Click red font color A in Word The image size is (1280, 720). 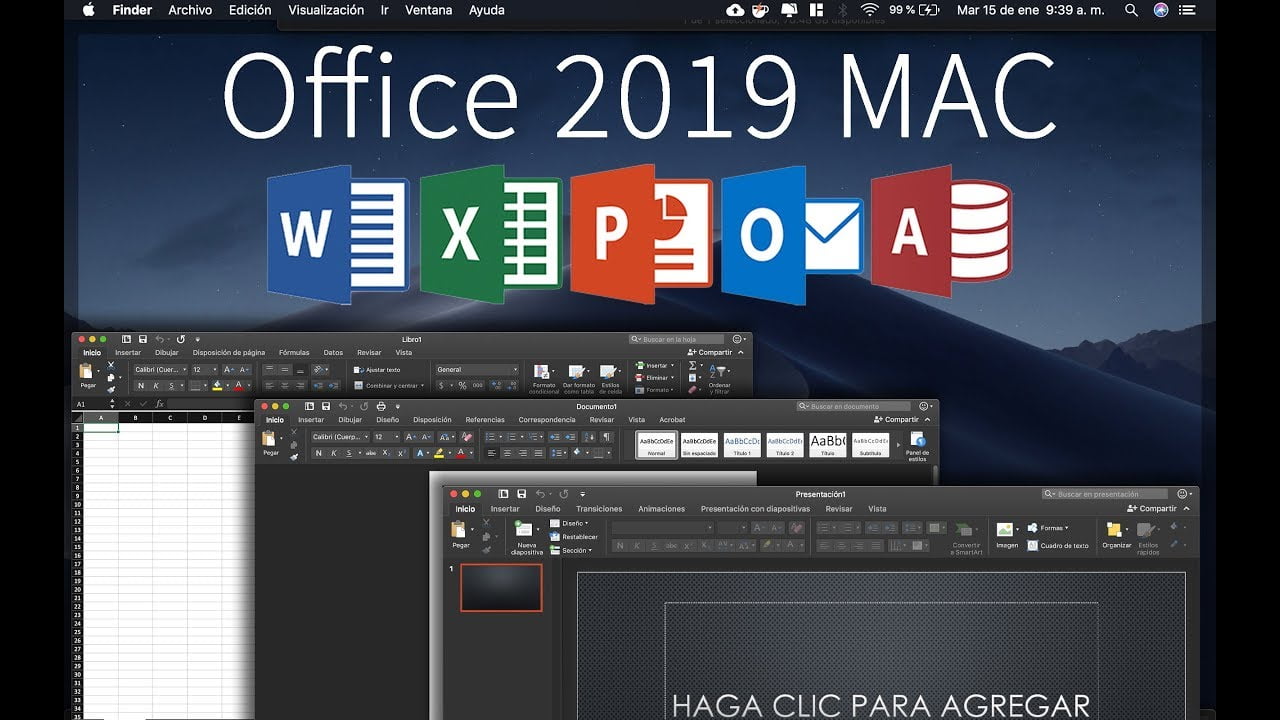461,453
